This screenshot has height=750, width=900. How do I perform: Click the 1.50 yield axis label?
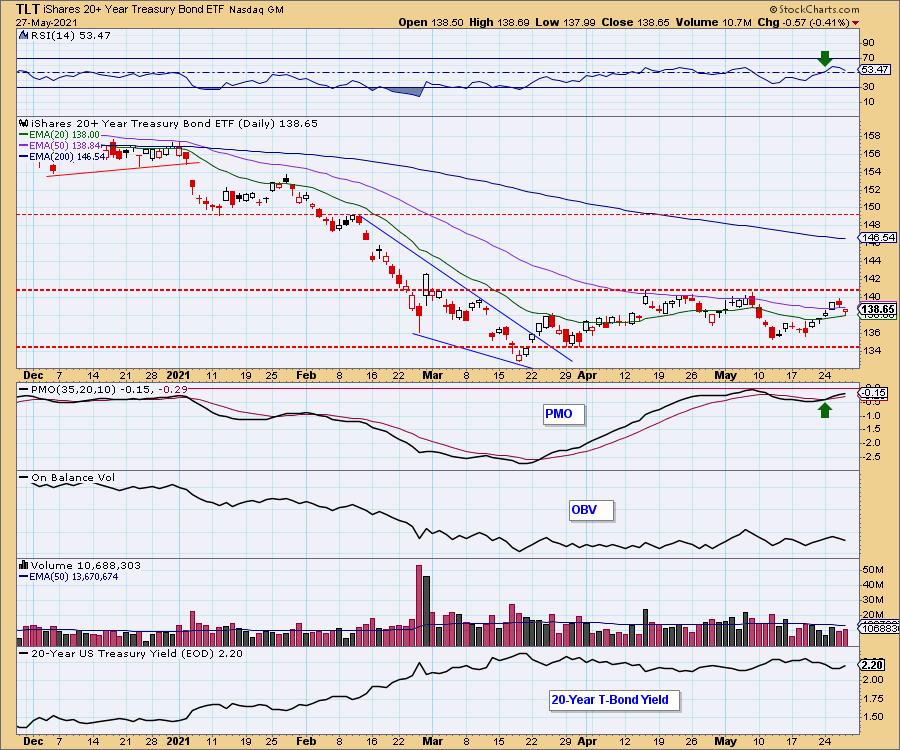point(872,717)
